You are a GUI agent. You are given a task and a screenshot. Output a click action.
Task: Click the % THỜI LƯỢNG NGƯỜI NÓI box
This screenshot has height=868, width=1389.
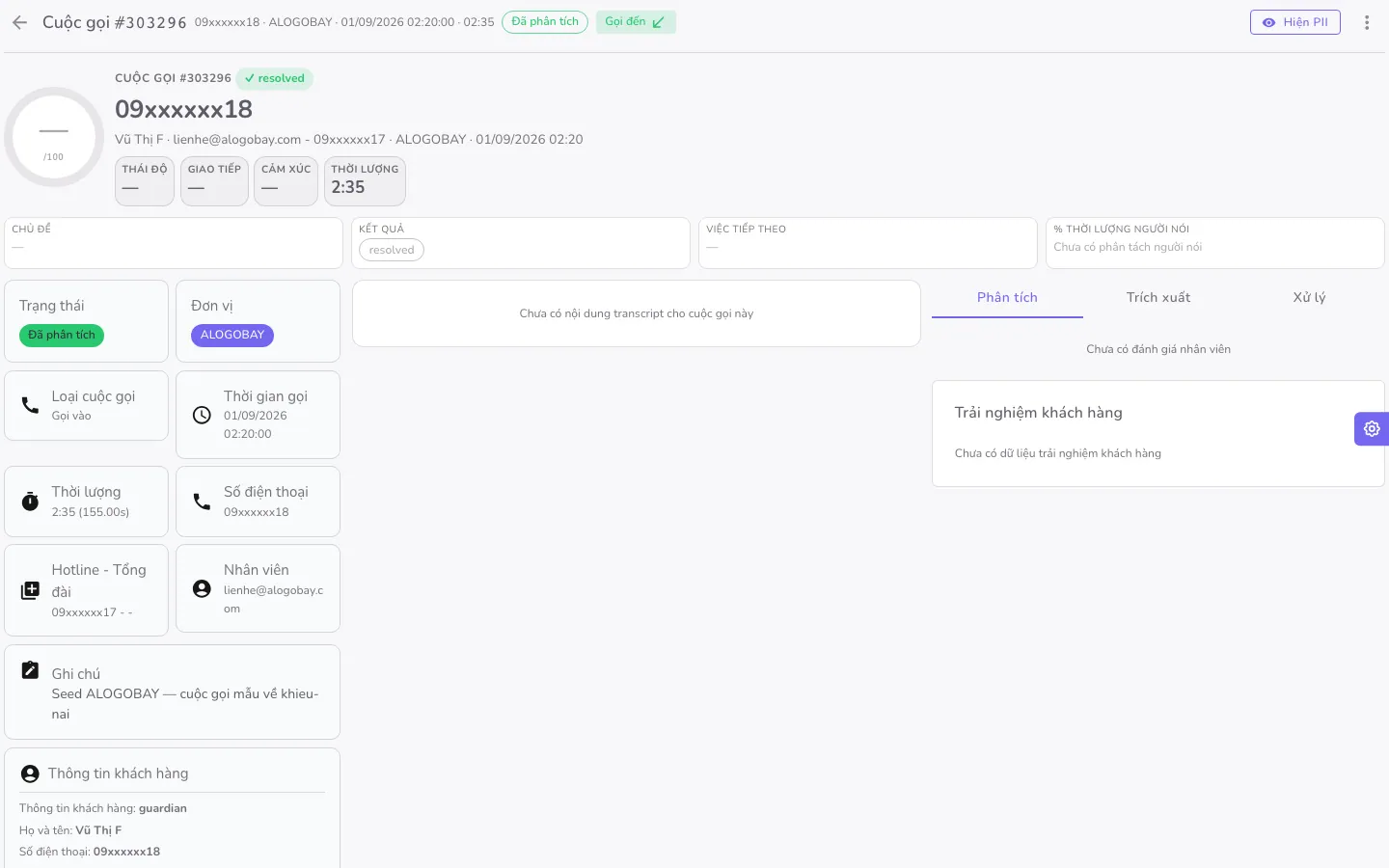tap(1215, 243)
